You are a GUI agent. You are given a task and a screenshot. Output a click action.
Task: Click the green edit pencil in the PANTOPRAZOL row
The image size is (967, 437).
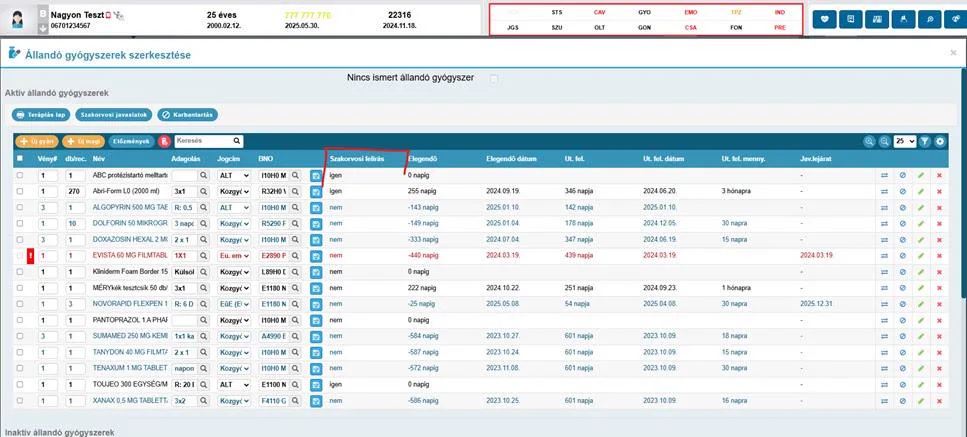coord(921,320)
